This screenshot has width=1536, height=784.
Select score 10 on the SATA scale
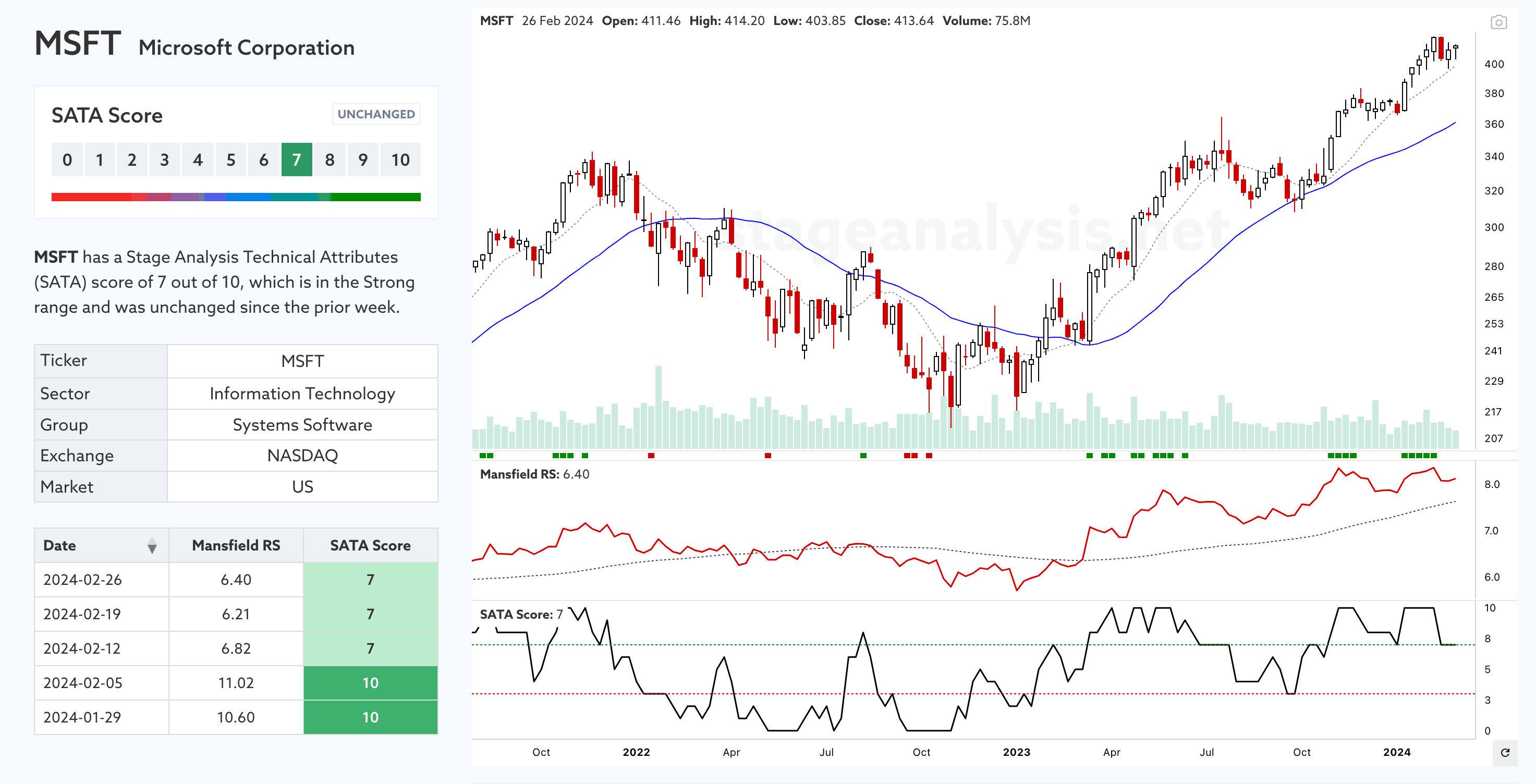click(401, 160)
